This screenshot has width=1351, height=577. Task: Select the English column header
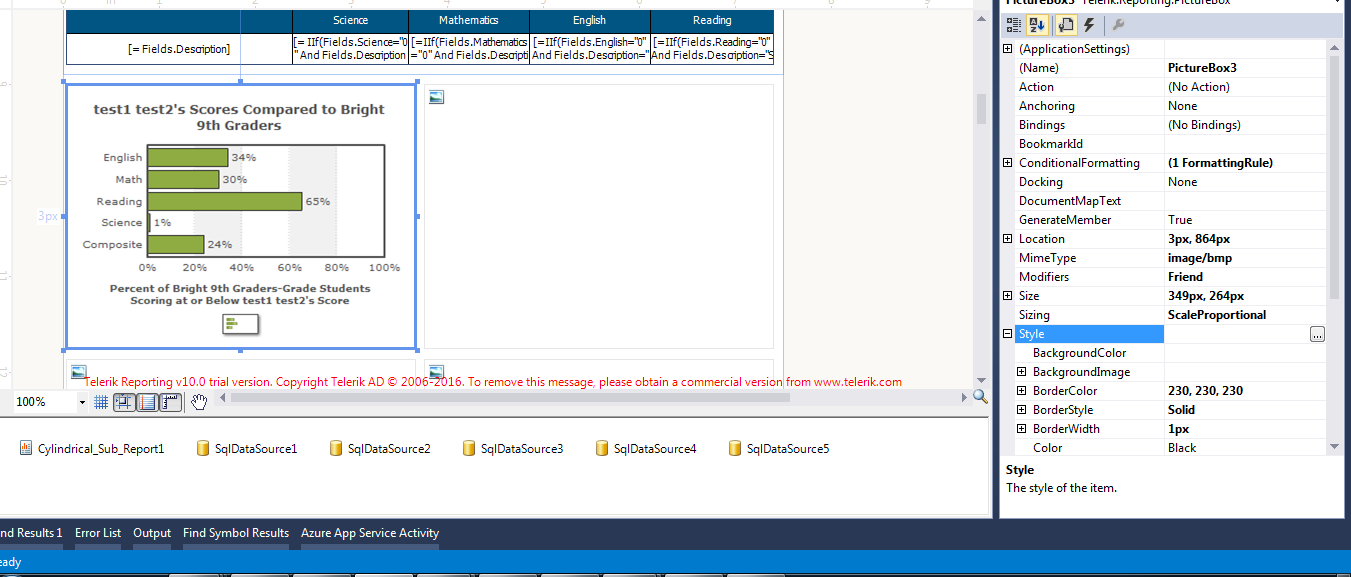[x=590, y=20]
